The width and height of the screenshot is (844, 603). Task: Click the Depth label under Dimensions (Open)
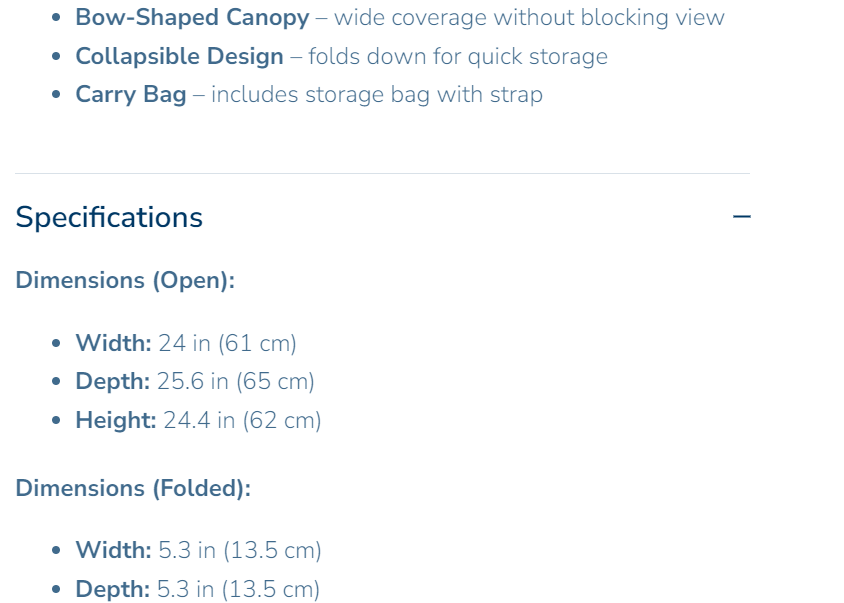(112, 381)
